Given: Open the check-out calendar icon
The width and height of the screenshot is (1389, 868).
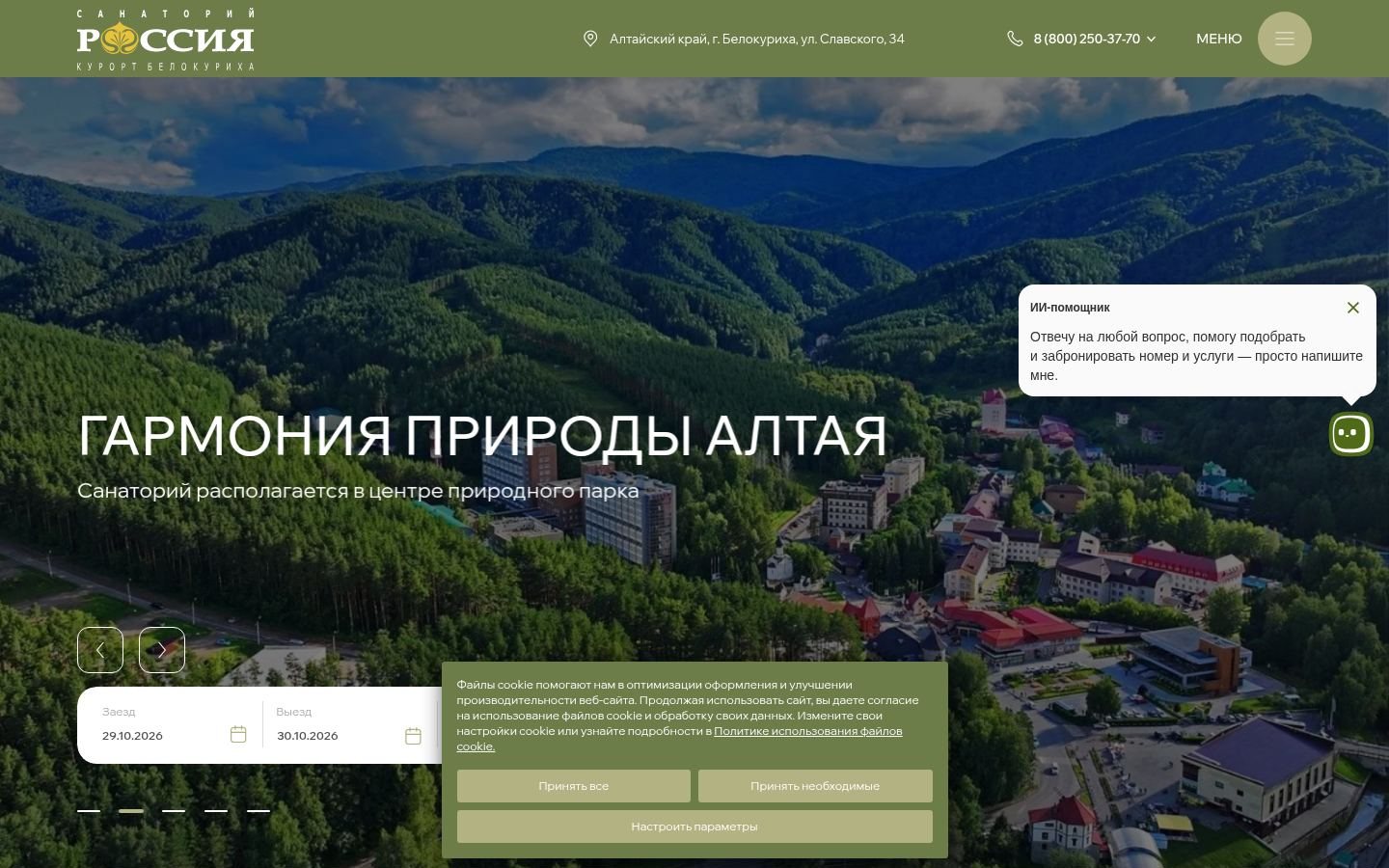Looking at the screenshot, I should (413, 736).
